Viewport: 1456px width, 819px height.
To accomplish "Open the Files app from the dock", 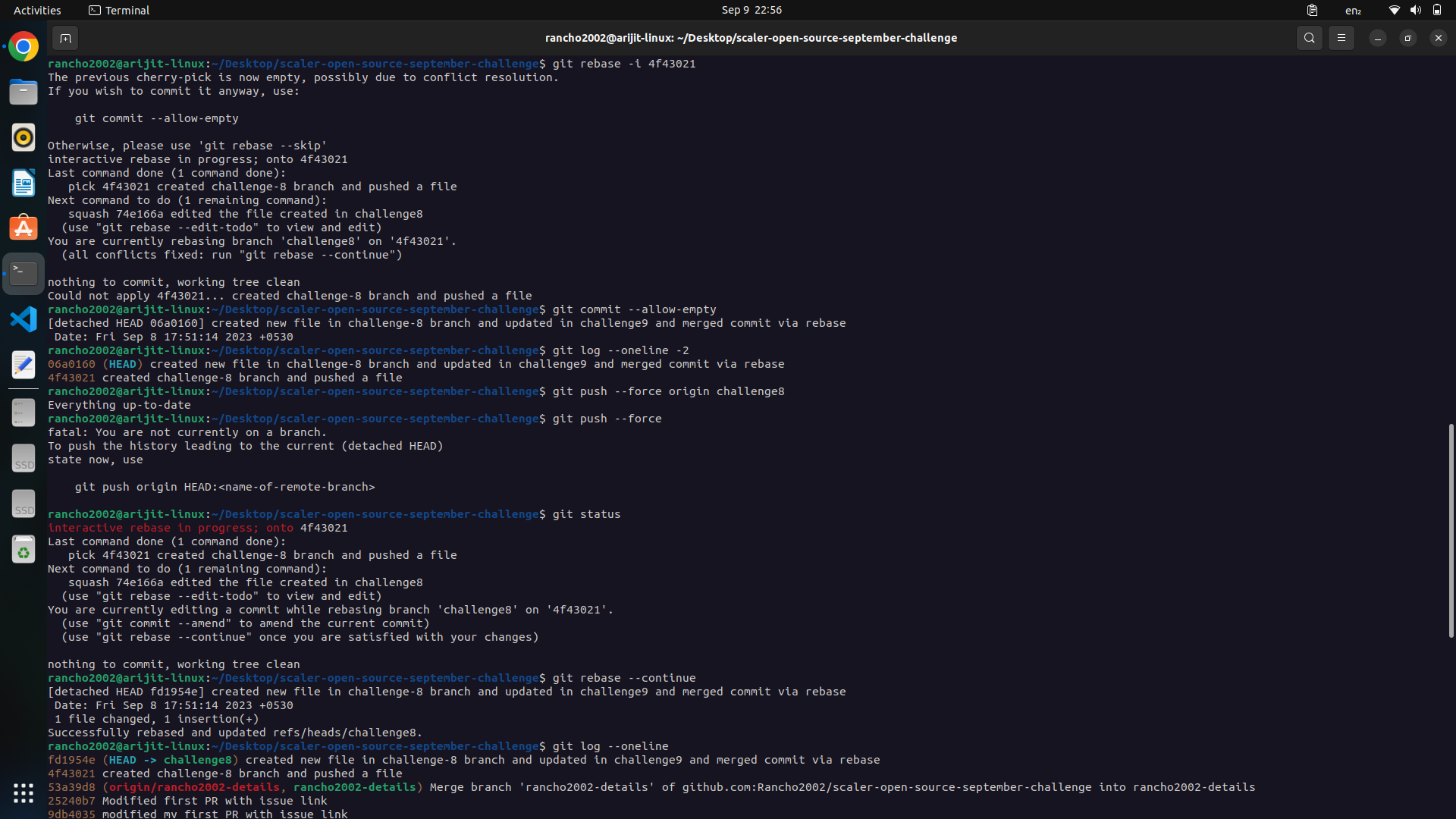I will tap(23, 92).
